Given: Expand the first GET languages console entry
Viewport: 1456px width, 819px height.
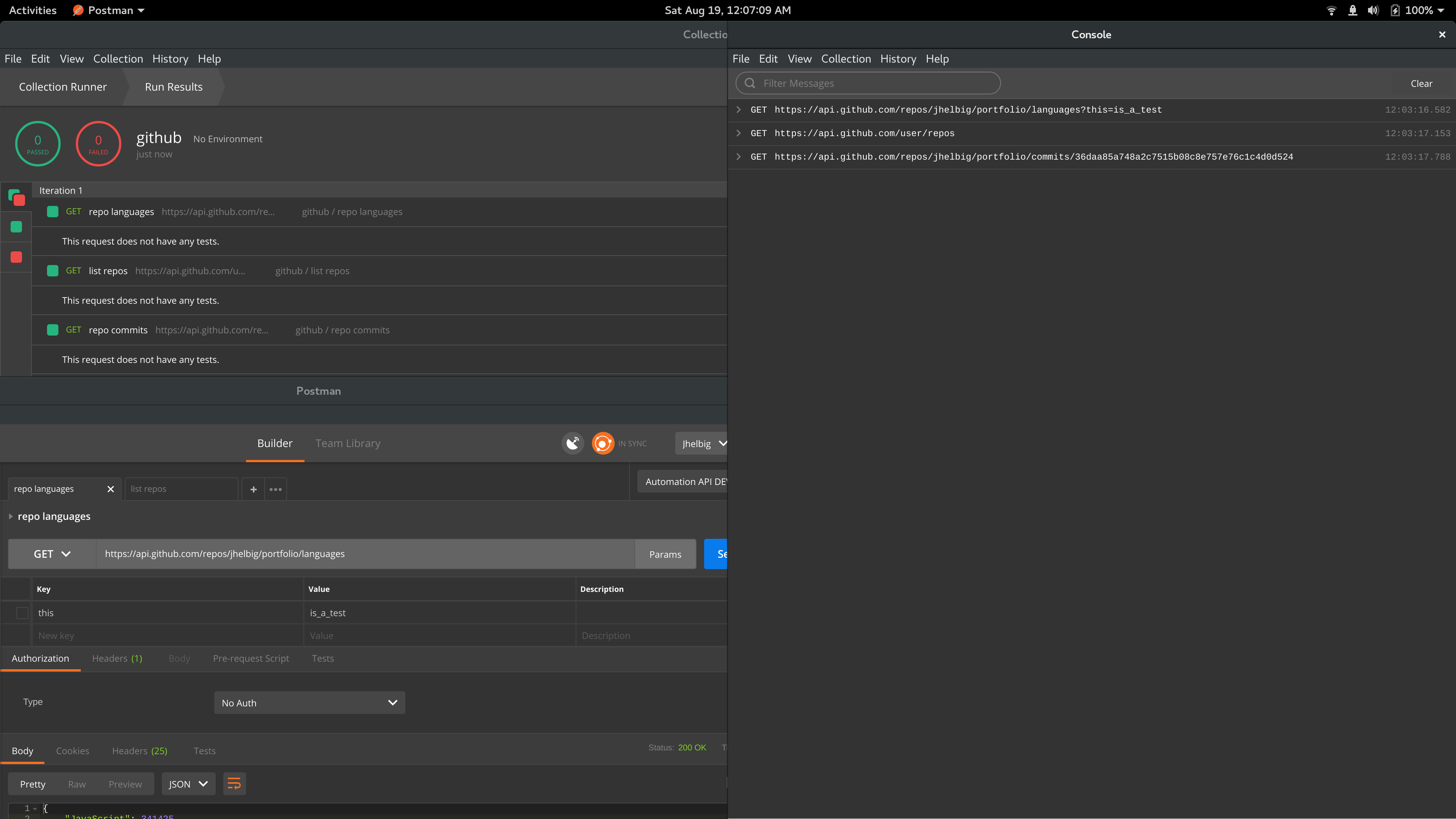Looking at the screenshot, I should [738, 110].
